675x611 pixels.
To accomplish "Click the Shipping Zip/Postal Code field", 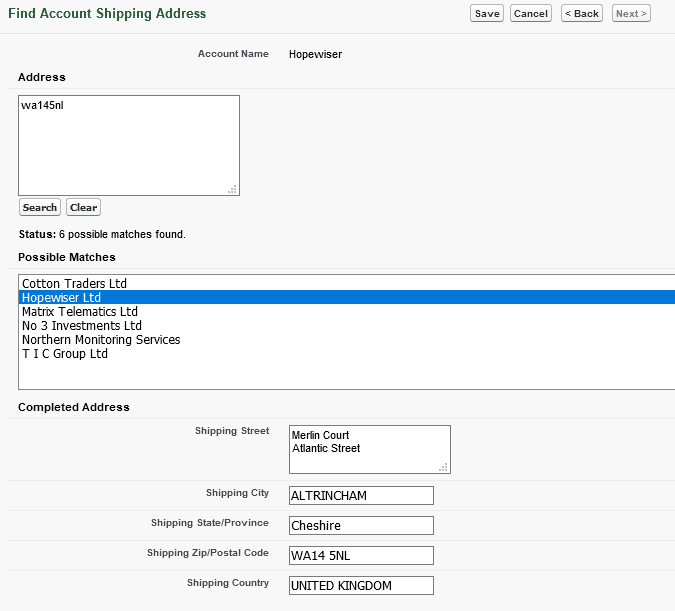I will point(361,555).
